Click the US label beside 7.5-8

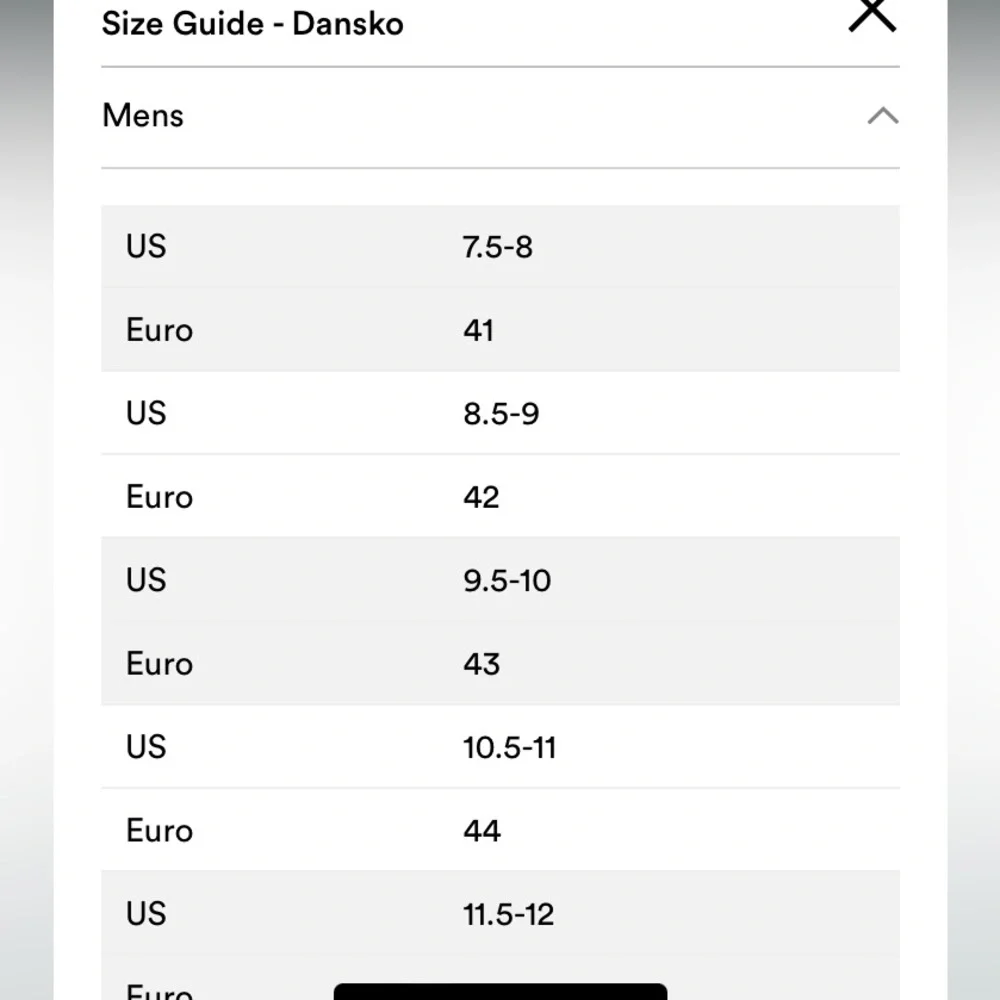pos(146,246)
